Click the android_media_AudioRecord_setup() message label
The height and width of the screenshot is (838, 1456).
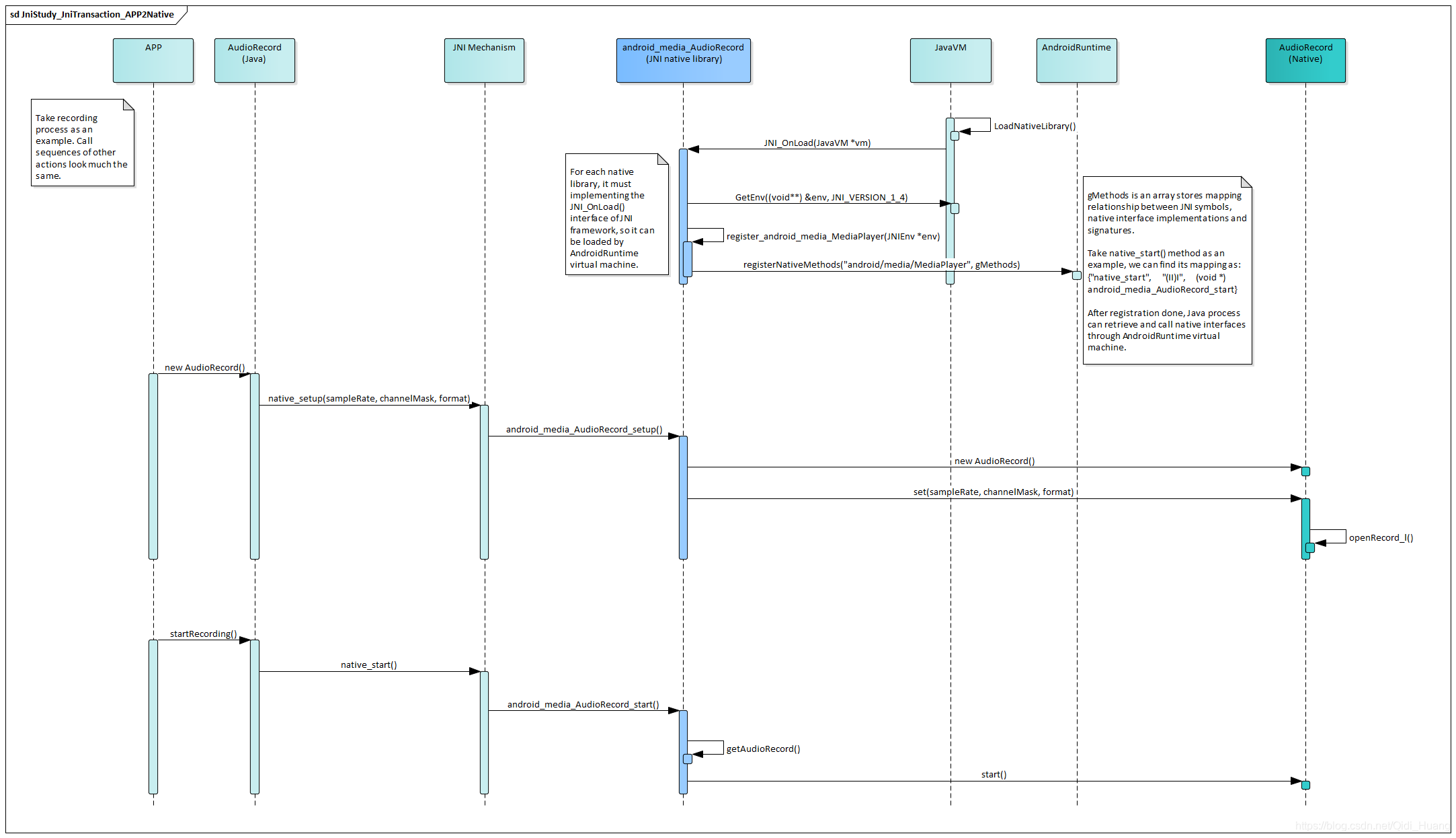tap(583, 430)
